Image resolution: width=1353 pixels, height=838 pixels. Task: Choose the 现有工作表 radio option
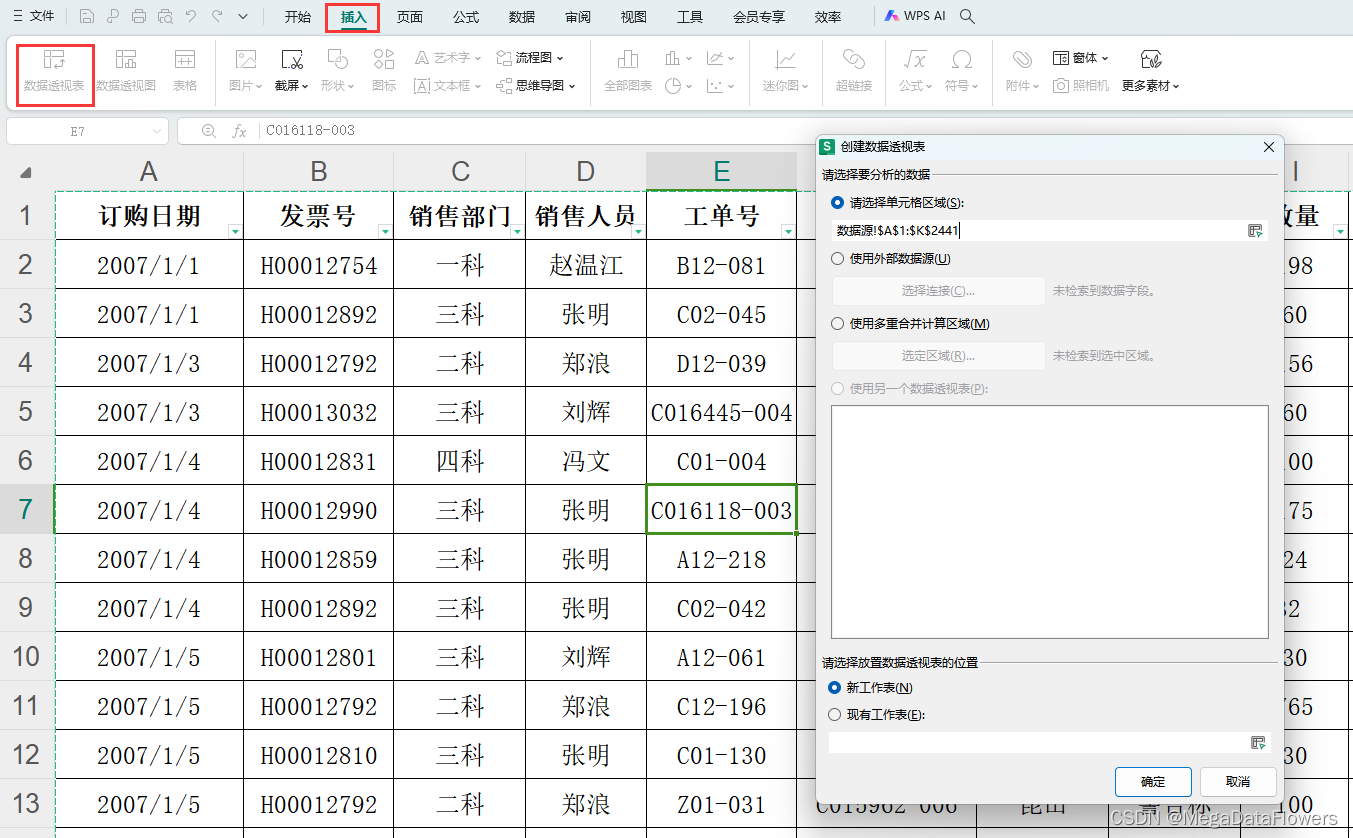click(835, 715)
